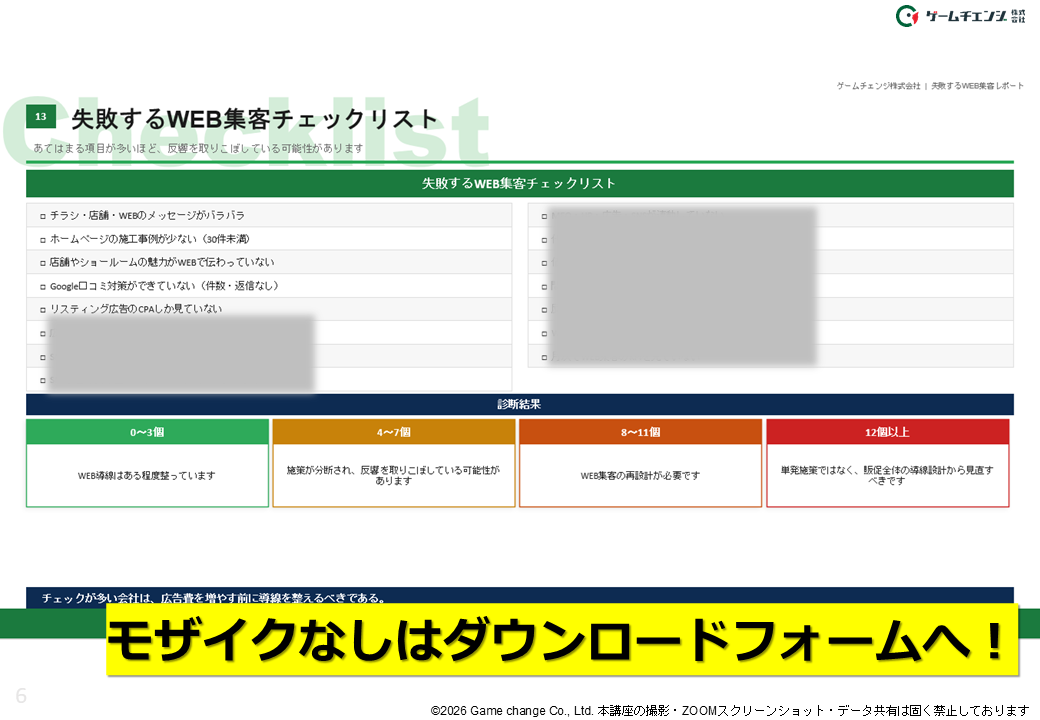Click the header text ゲームチェンジ株式会社 breadcrumb

click(x=878, y=86)
